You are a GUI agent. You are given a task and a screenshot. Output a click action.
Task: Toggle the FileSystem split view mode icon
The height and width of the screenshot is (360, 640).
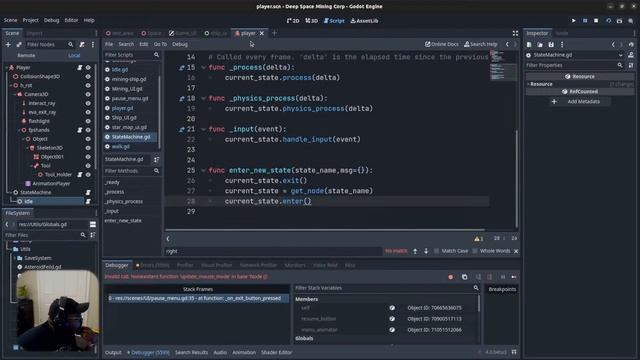coord(93,224)
